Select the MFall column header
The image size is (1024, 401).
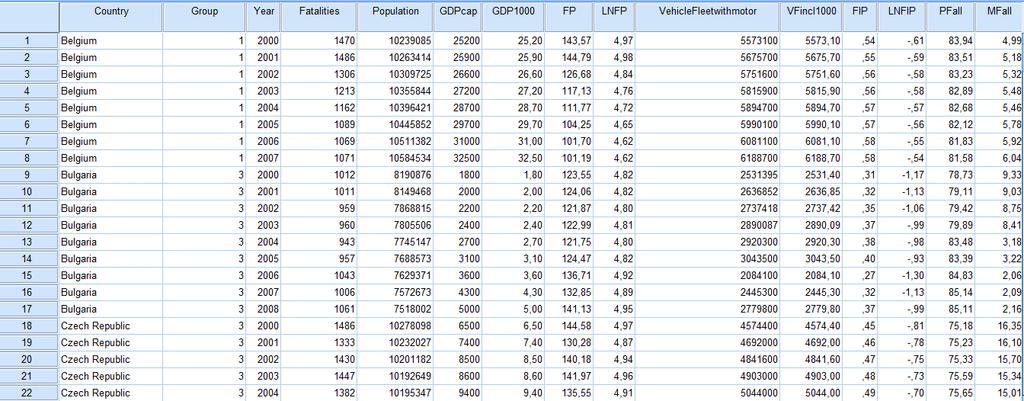coord(999,16)
